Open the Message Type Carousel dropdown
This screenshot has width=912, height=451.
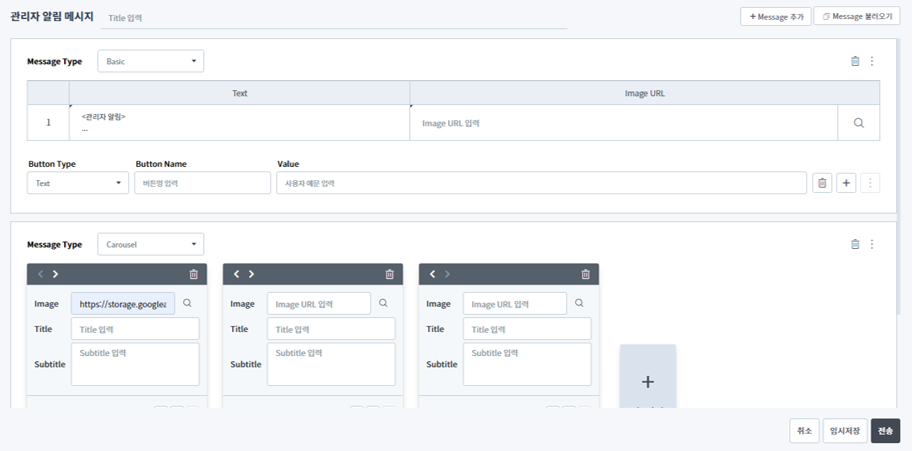tap(150, 244)
